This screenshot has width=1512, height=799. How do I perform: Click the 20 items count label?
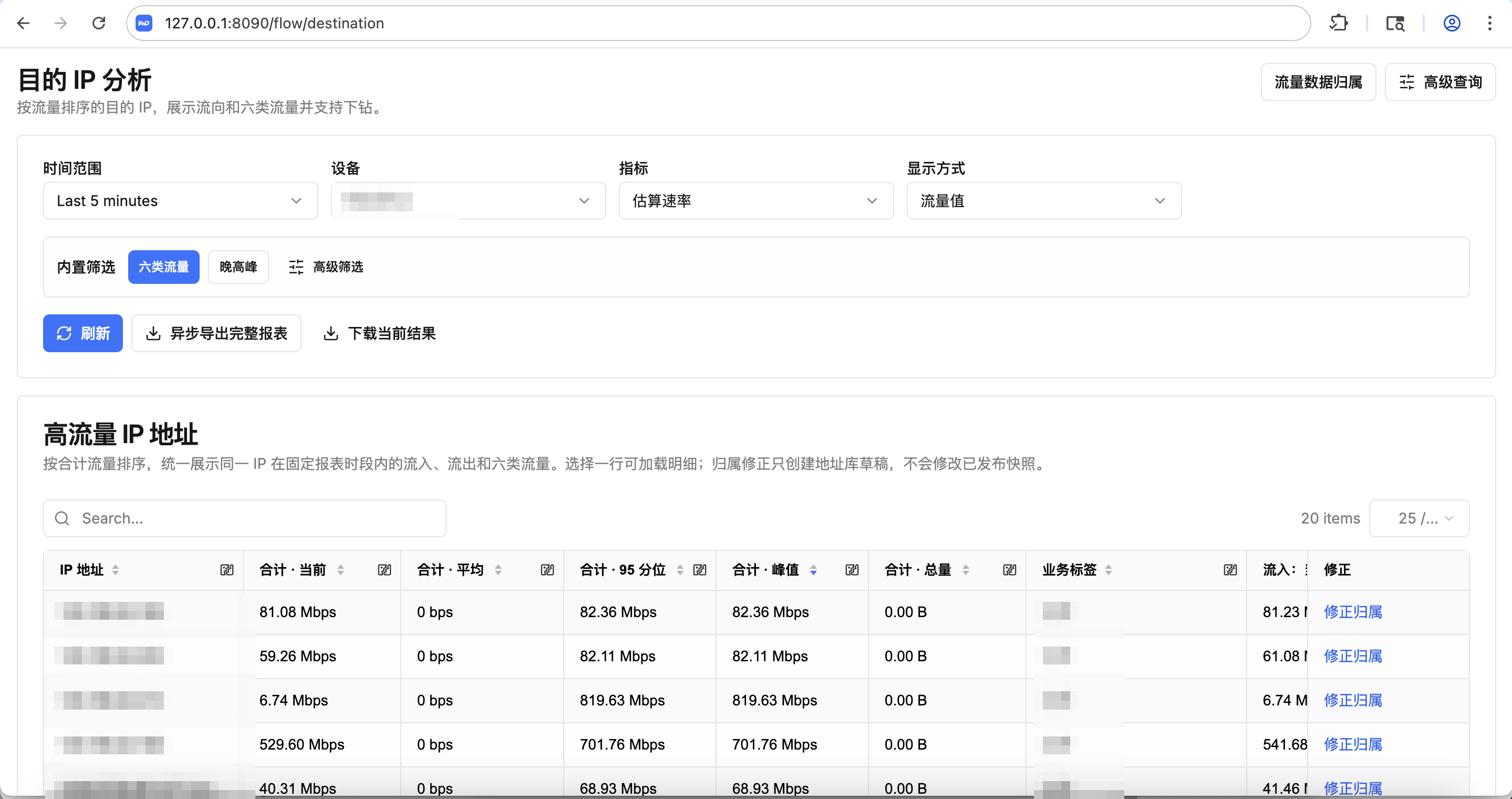[x=1330, y=518]
